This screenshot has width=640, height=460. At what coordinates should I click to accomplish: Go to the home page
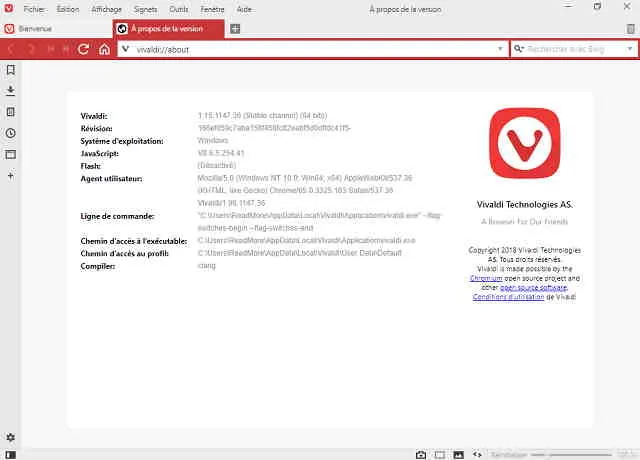104,49
